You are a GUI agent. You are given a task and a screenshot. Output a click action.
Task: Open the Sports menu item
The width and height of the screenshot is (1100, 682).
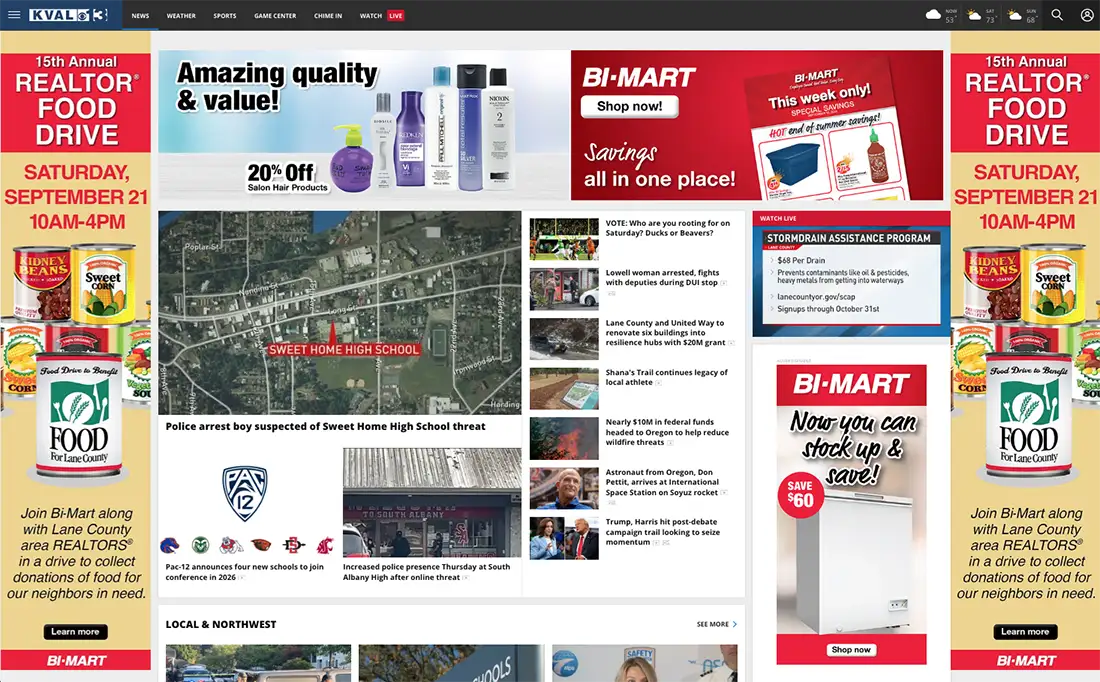coord(224,15)
